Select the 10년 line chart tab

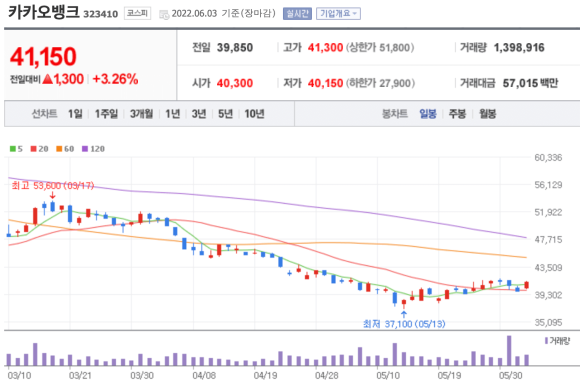pos(254,114)
